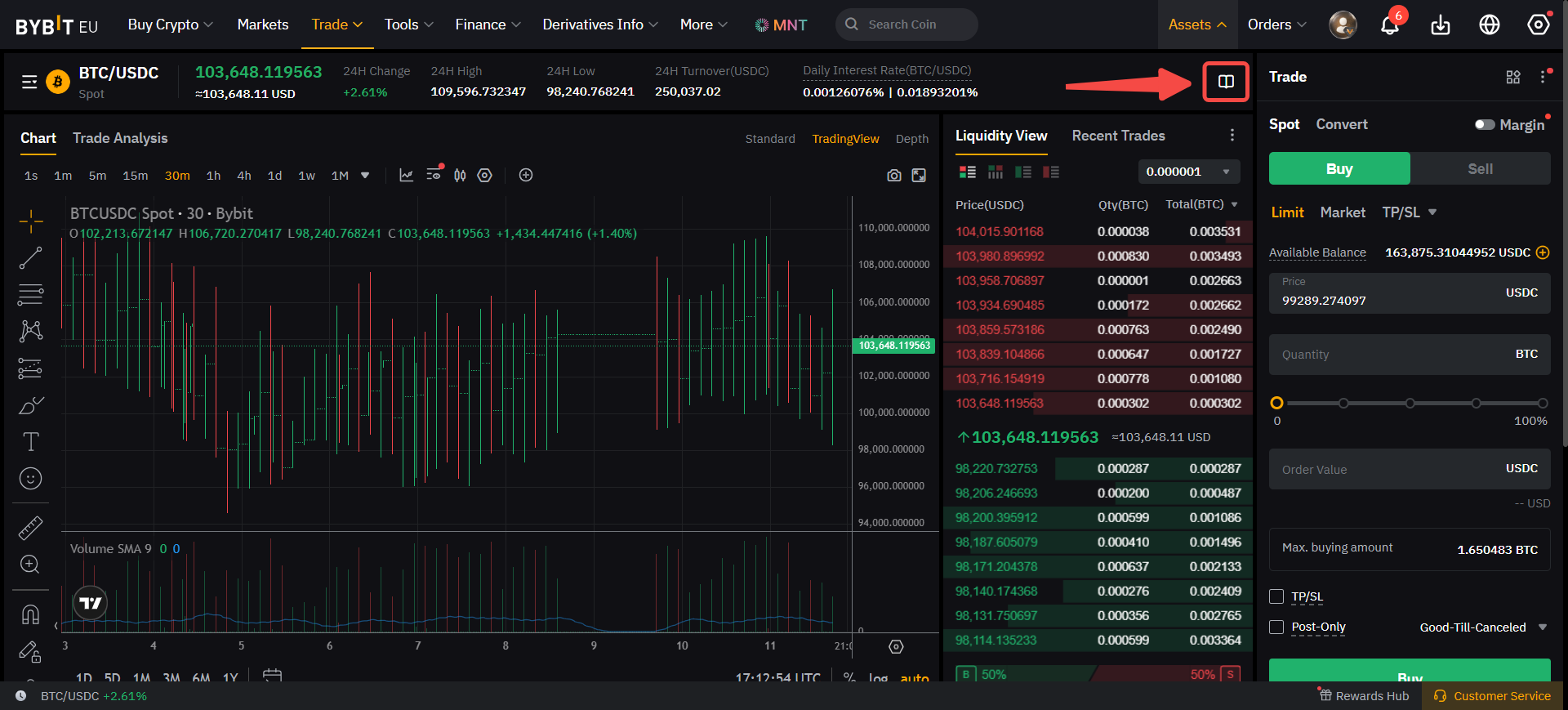This screenshot has height=710, width=1568.
Task: Check the TP/SL checkbox
Action: click(x=1276, y=596)
